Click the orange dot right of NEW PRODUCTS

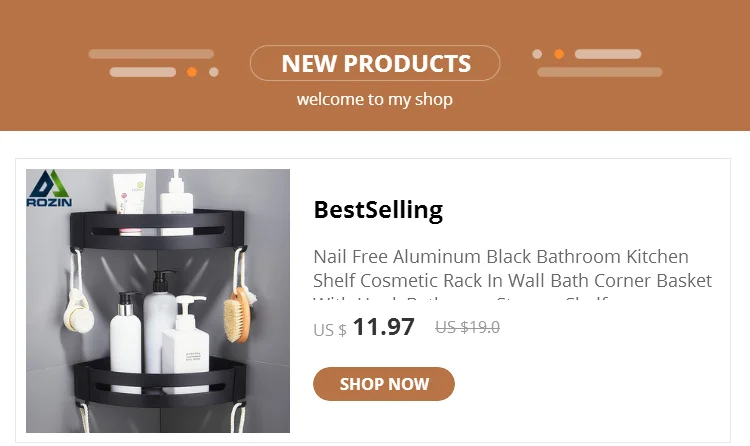pos(559,54)
